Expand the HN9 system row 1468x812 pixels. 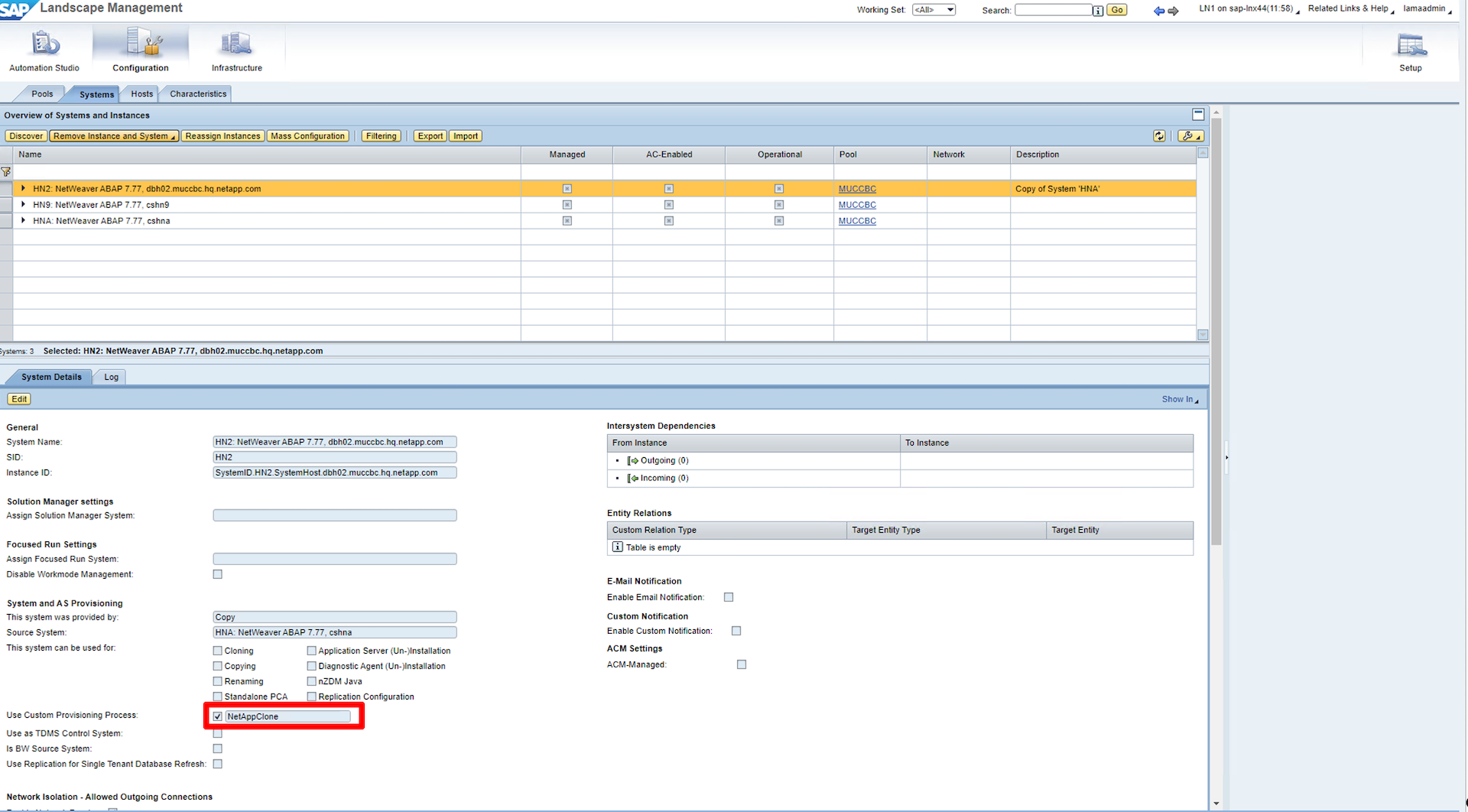23,205
